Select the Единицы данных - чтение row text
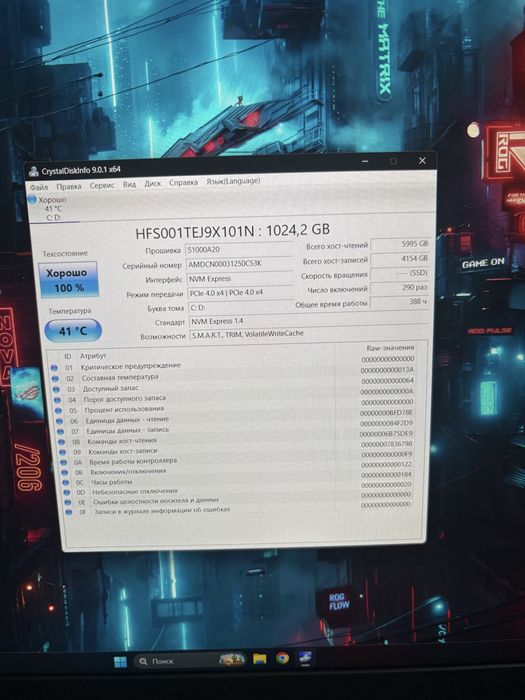 point(127,420)
